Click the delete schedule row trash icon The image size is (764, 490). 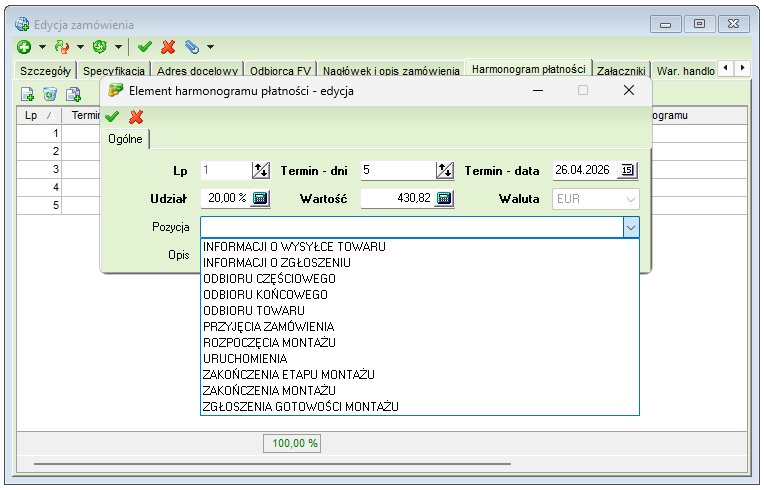click(50, 94)
